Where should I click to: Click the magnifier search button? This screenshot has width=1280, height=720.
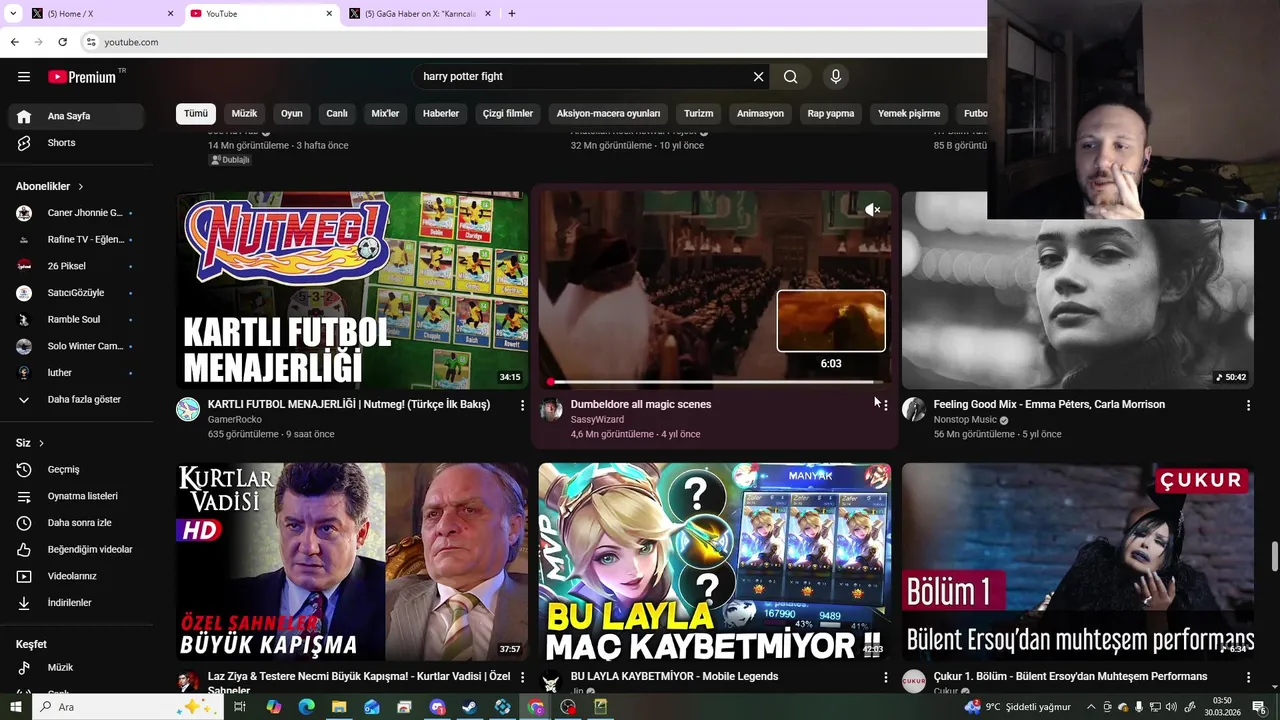pyautogui.click(x=790, y=77)
